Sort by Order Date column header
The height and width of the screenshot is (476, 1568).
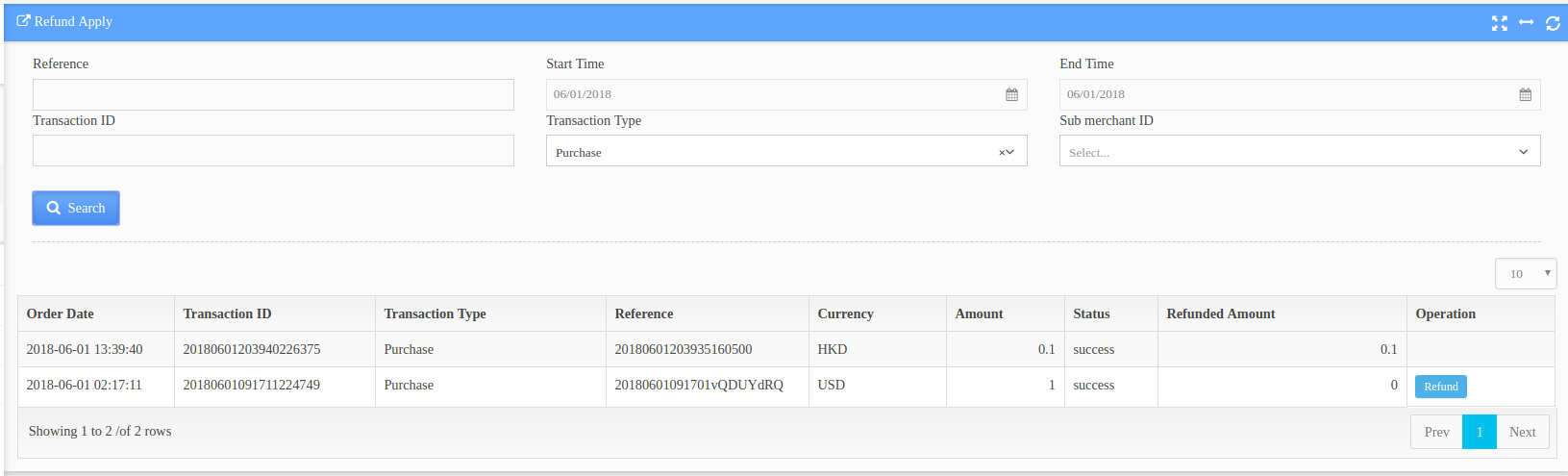pyautogui.click(x=61, y=313)
